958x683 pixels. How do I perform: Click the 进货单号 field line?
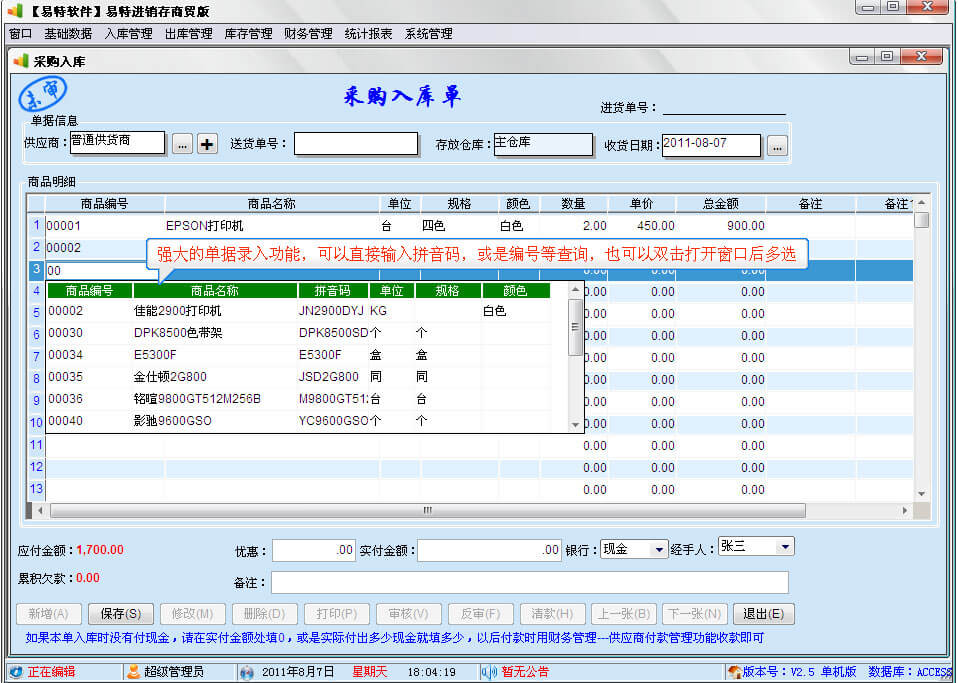coord(724,108)
